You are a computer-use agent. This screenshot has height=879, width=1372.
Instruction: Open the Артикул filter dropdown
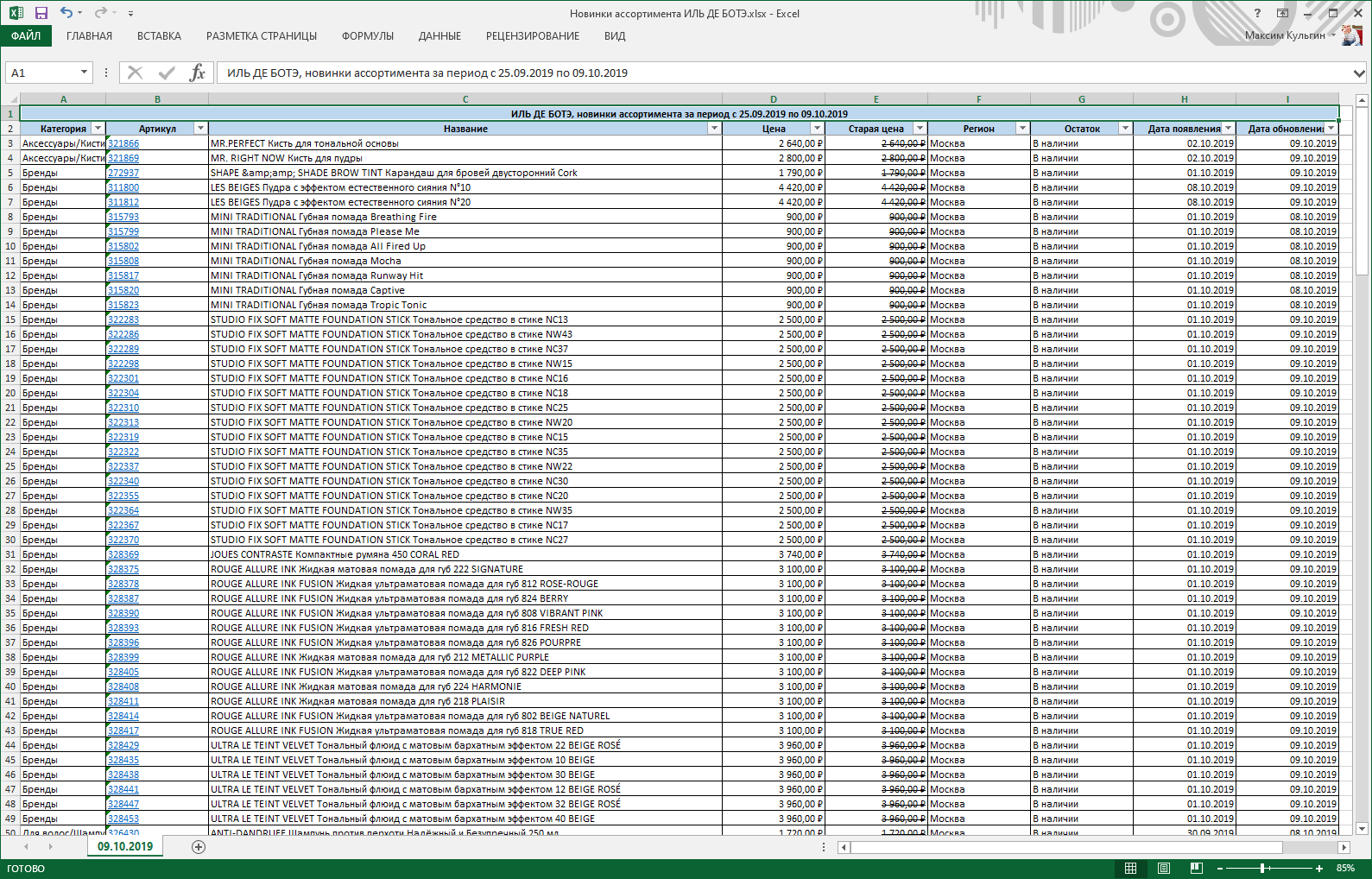tap(200, 129)
